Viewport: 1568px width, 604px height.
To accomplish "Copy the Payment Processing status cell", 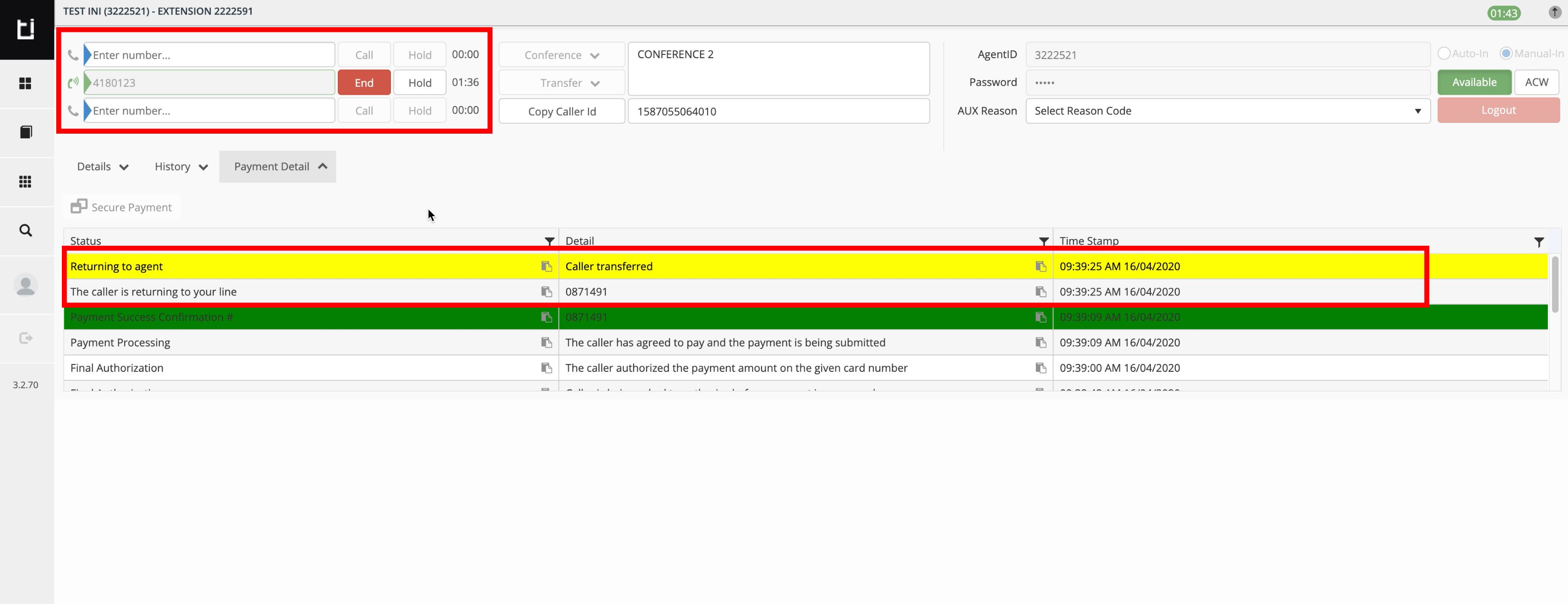I will 546,342.
